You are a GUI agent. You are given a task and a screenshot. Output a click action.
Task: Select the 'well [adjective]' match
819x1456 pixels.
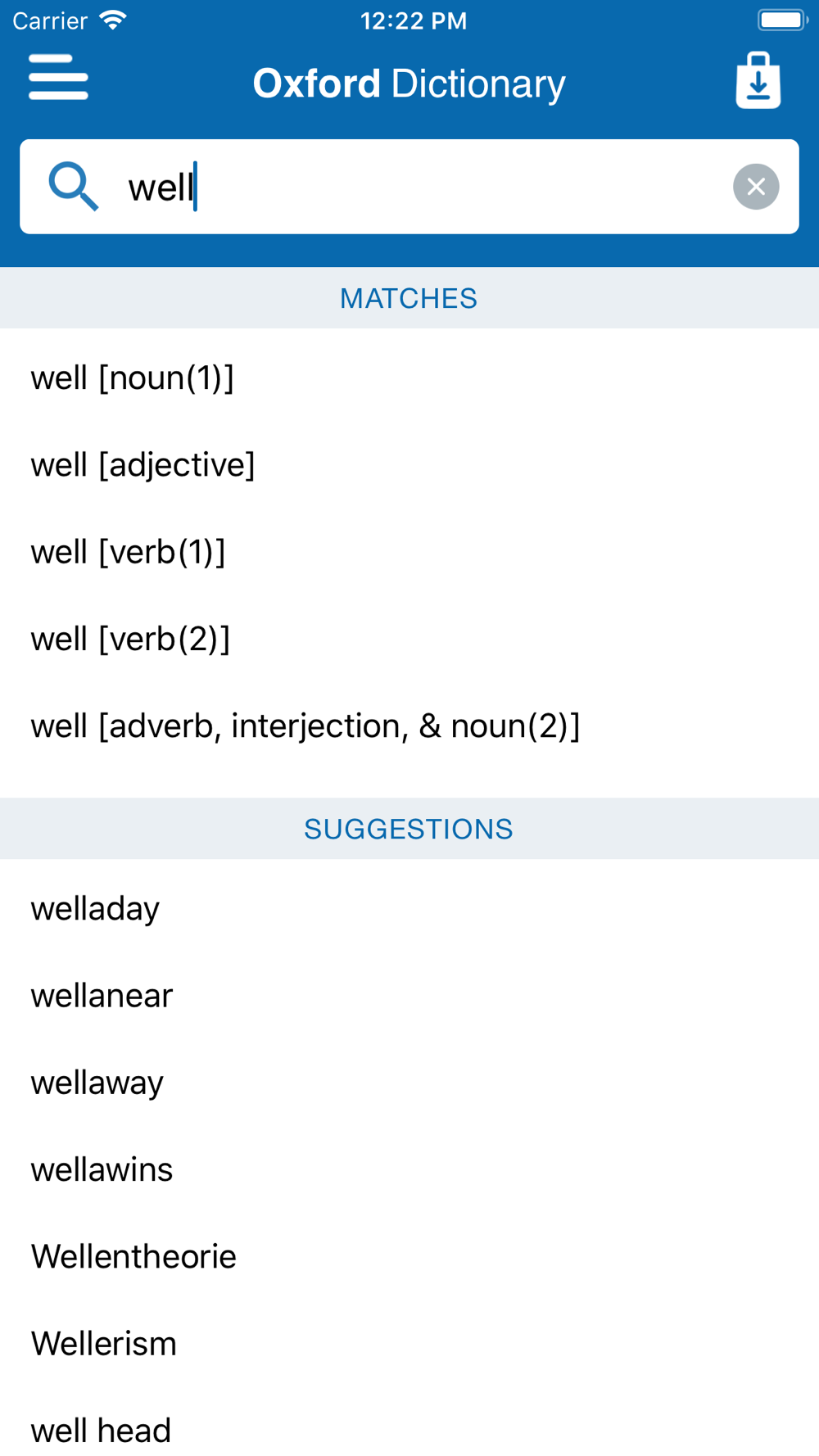tap(409, 464)
